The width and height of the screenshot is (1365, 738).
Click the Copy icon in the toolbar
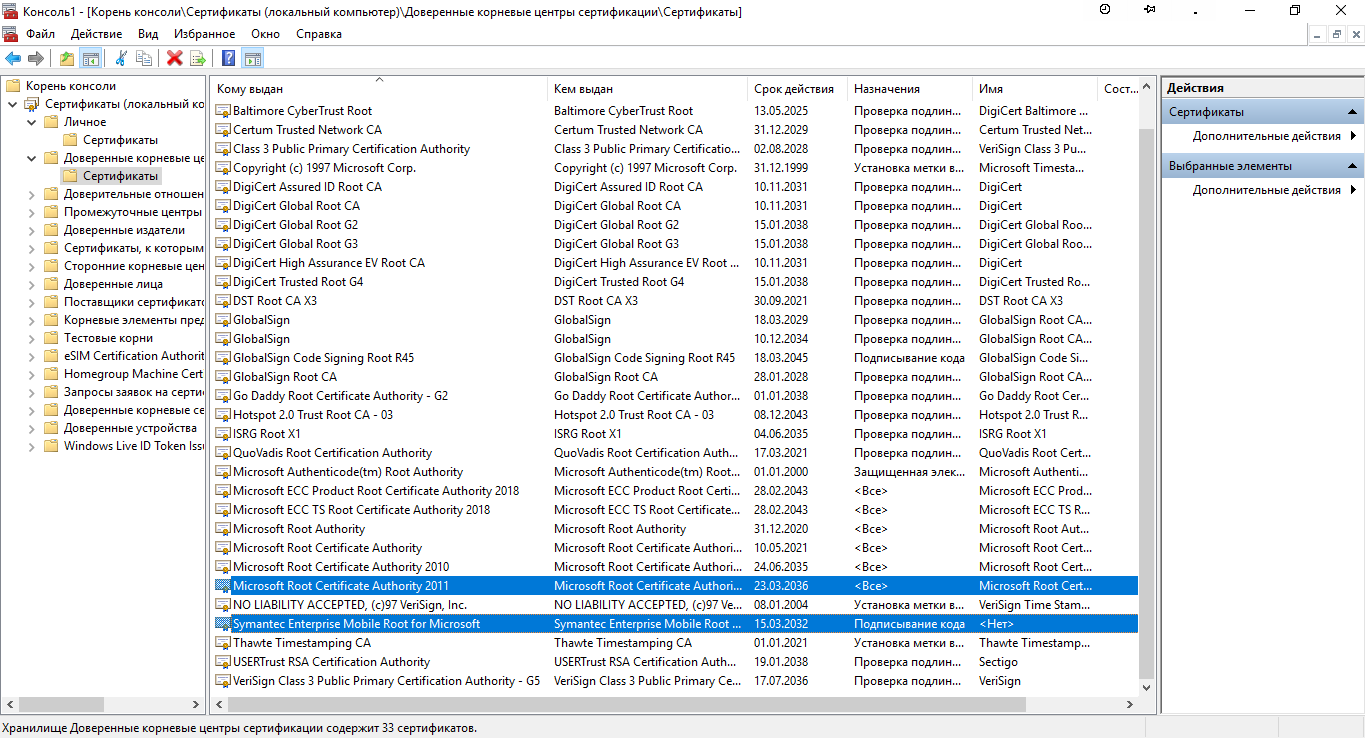coord(145,57)
